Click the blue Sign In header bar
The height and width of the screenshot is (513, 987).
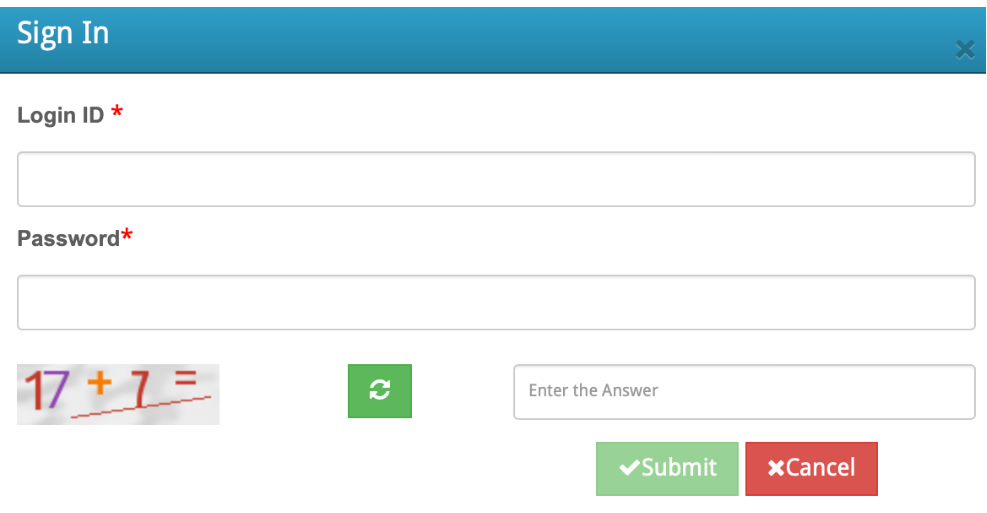coord(493,40)
